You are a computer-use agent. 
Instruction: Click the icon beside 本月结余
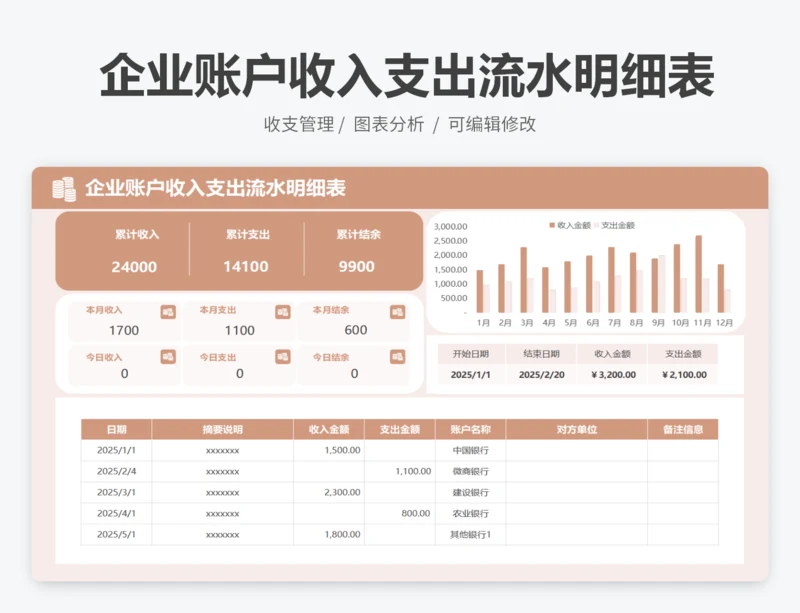coord(397,312)
